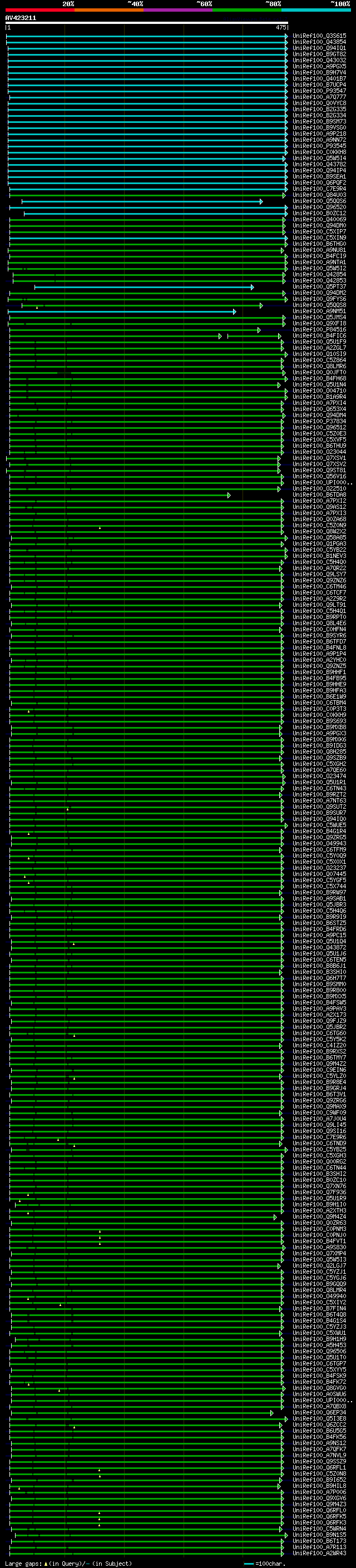Click hit label UniRef100_Q94DM0
This screenshot has width=356, height=1568.
(x=319, y=226)
